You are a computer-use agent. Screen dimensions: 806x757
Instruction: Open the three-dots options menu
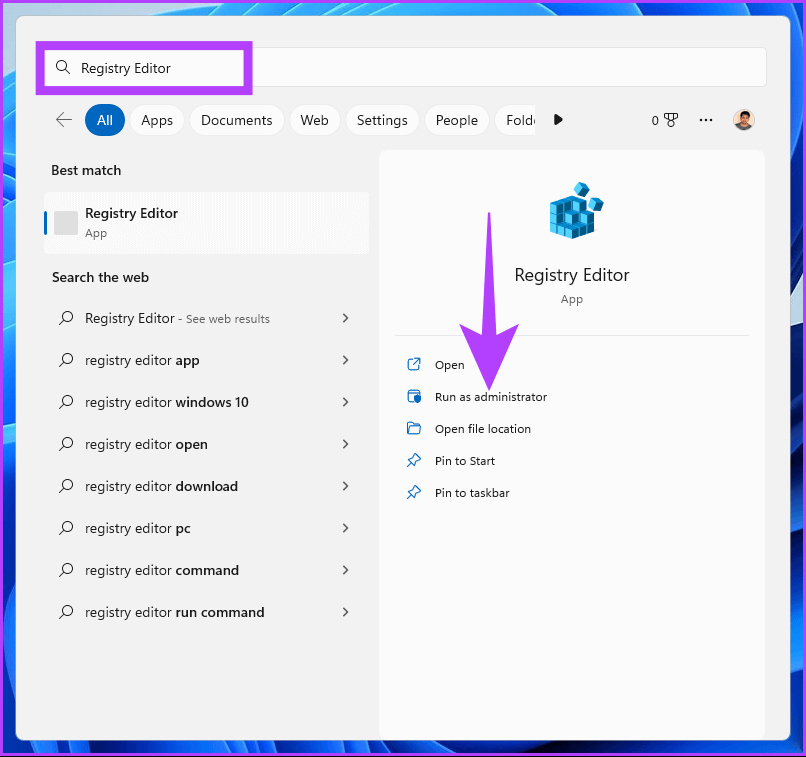pyautogui.click(x=706, y=120)
